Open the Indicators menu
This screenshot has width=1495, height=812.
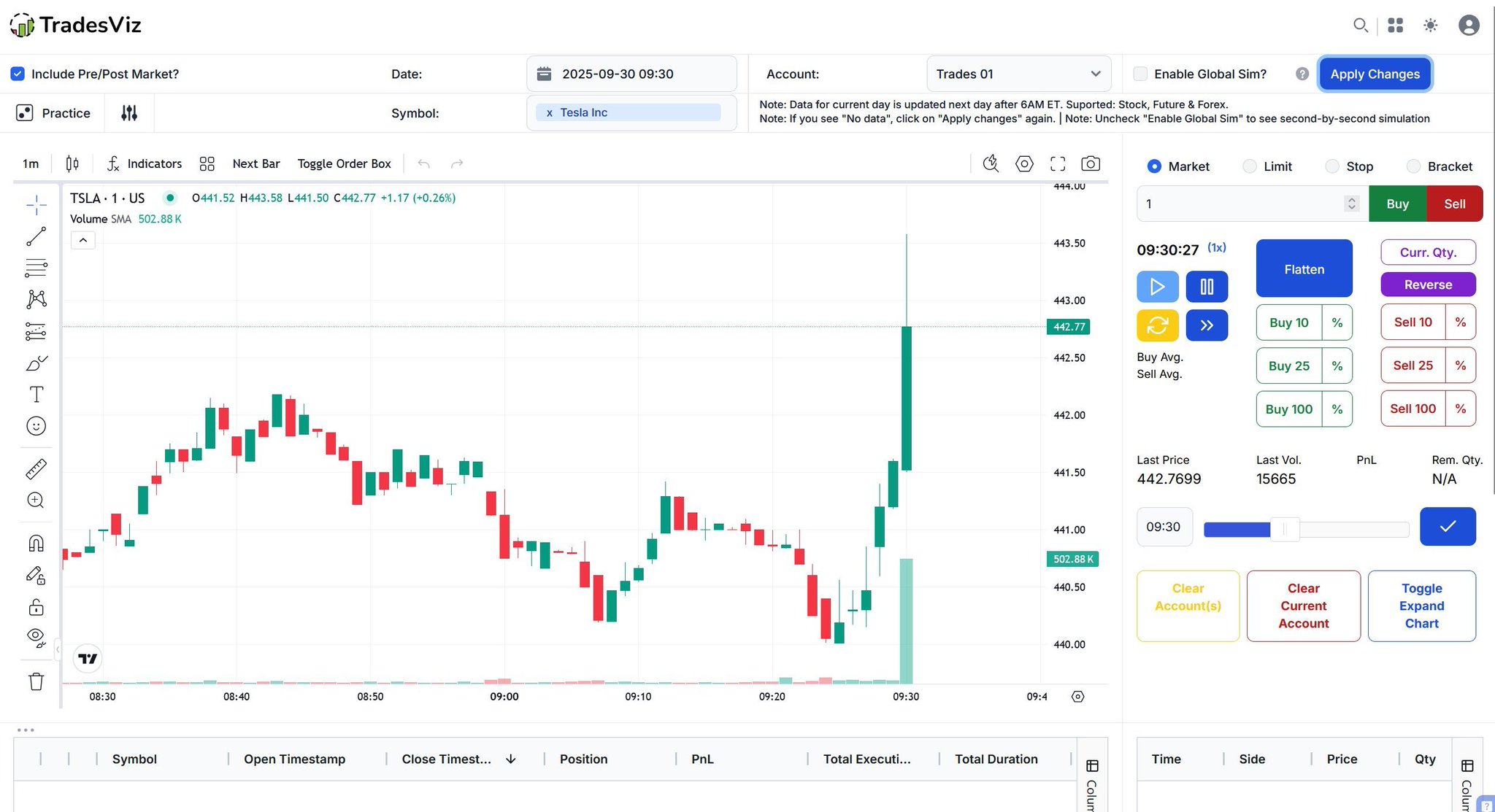coord(145,163)
